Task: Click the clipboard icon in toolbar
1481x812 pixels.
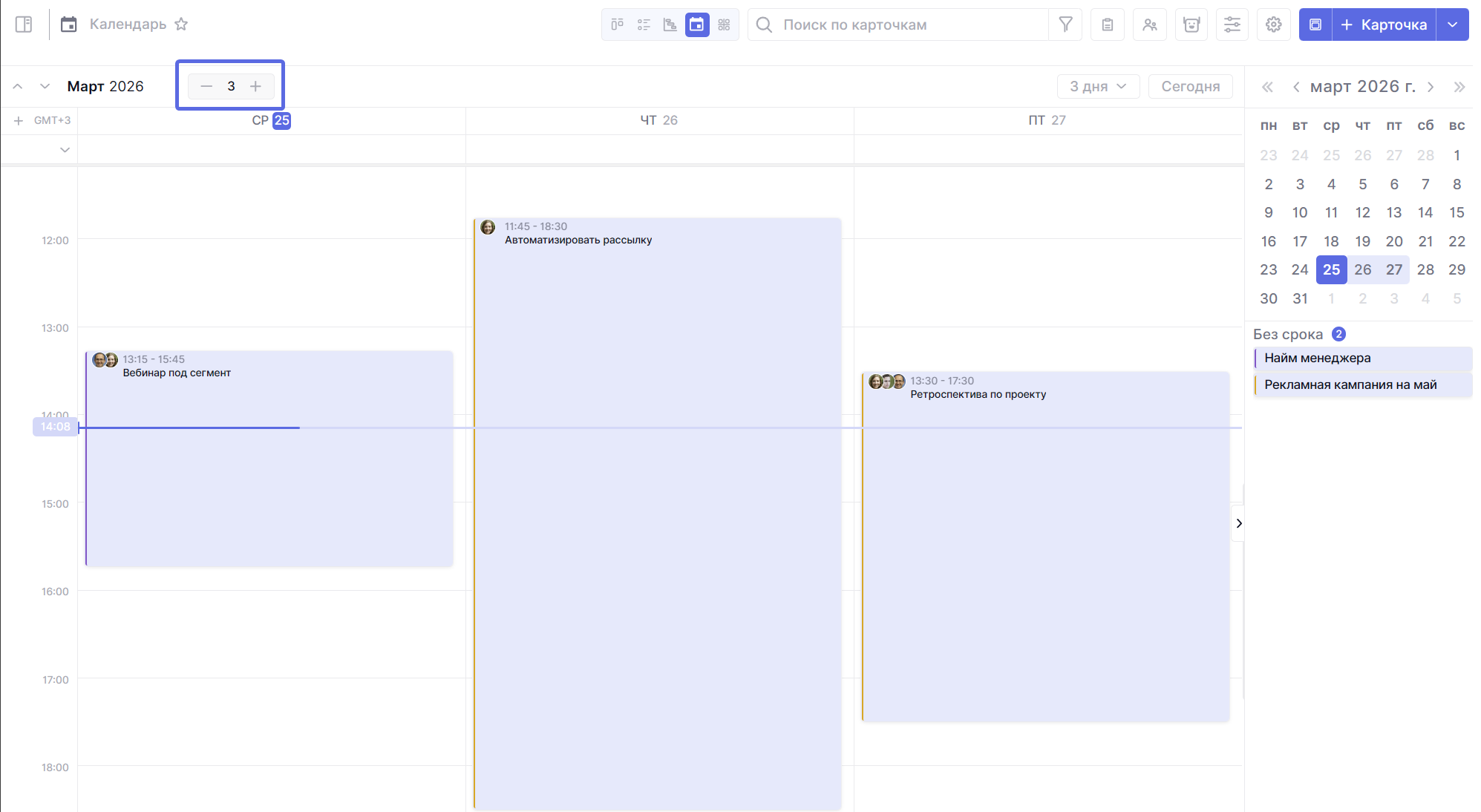Action: 1107,24
